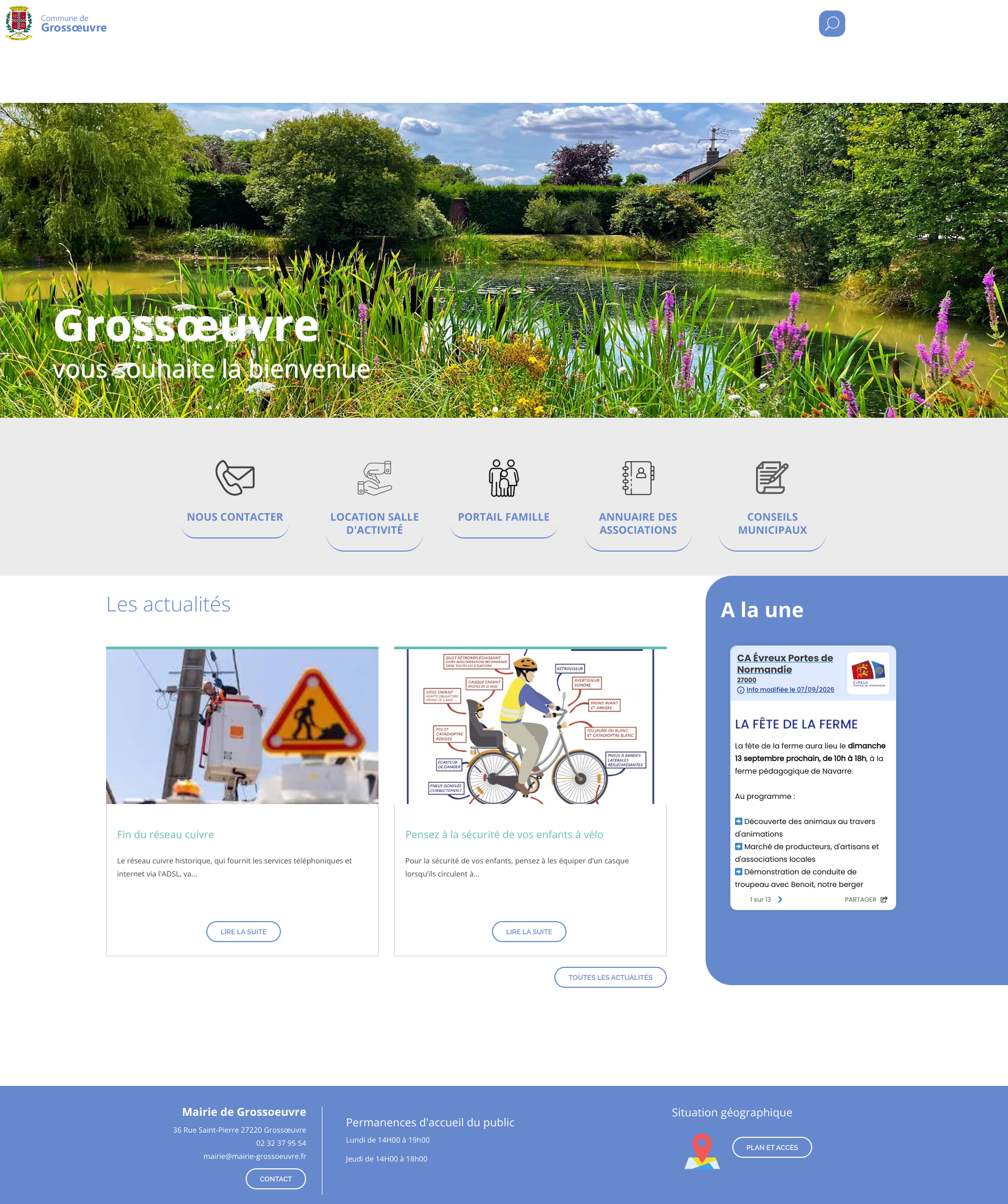Share the news card via Partager icon
This screenshot has height=1204, width=1008.
coord(884,900)
